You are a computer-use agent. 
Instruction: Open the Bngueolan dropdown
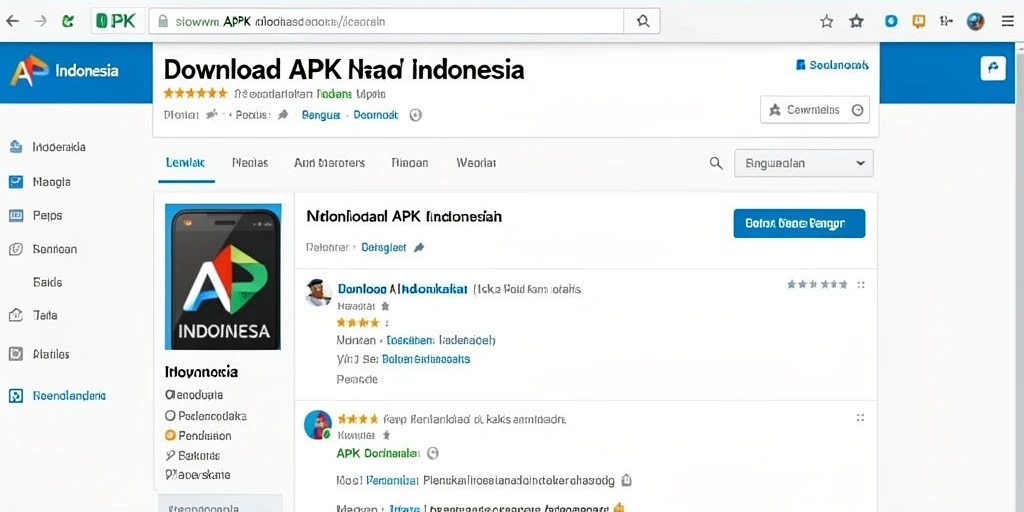click(804, 163)
